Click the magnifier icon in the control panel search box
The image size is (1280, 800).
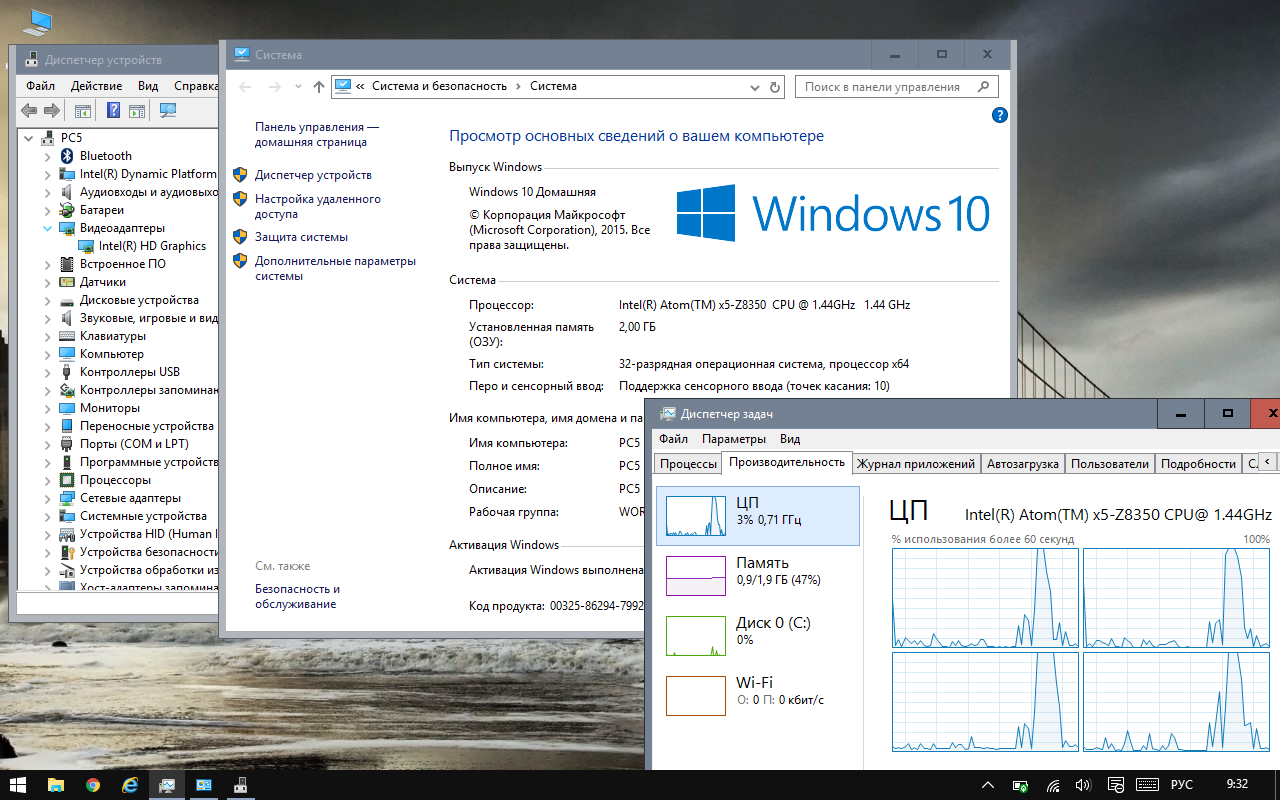(x=984, y=87)
